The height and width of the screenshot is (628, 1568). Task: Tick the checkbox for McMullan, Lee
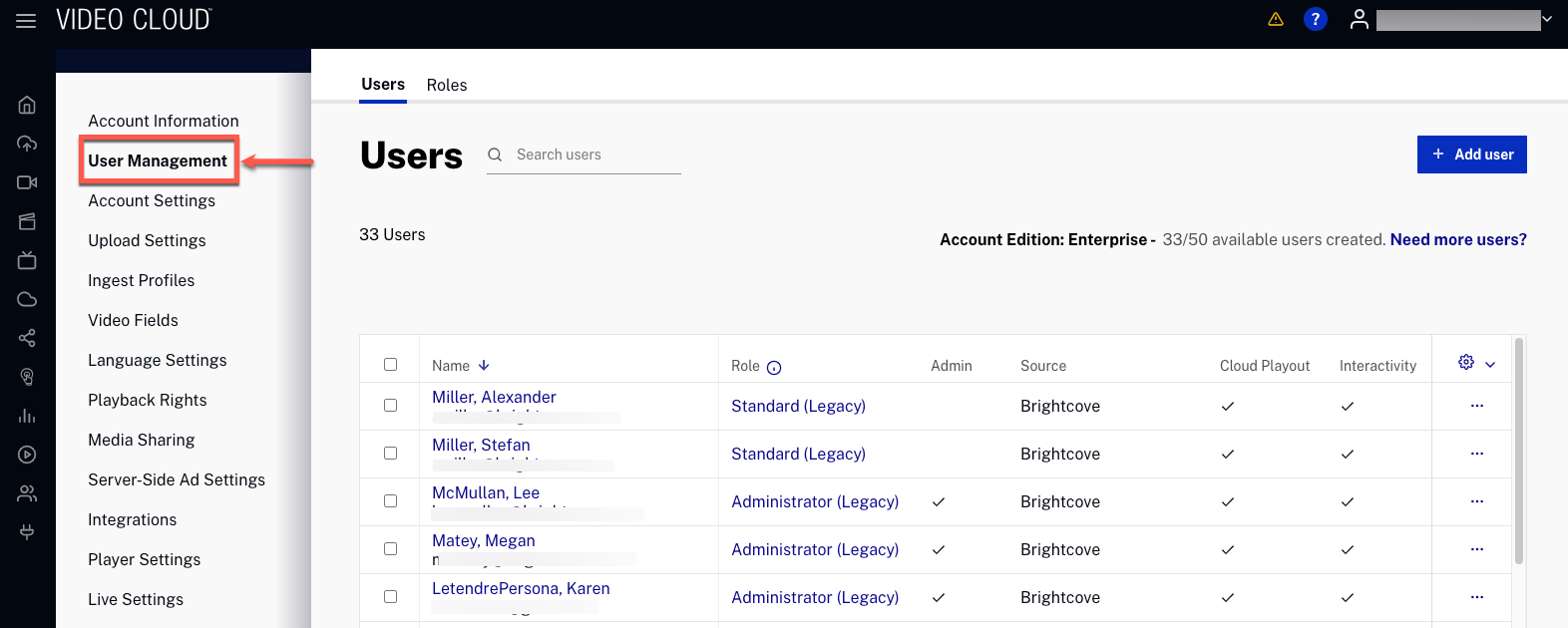click(390, 501)
